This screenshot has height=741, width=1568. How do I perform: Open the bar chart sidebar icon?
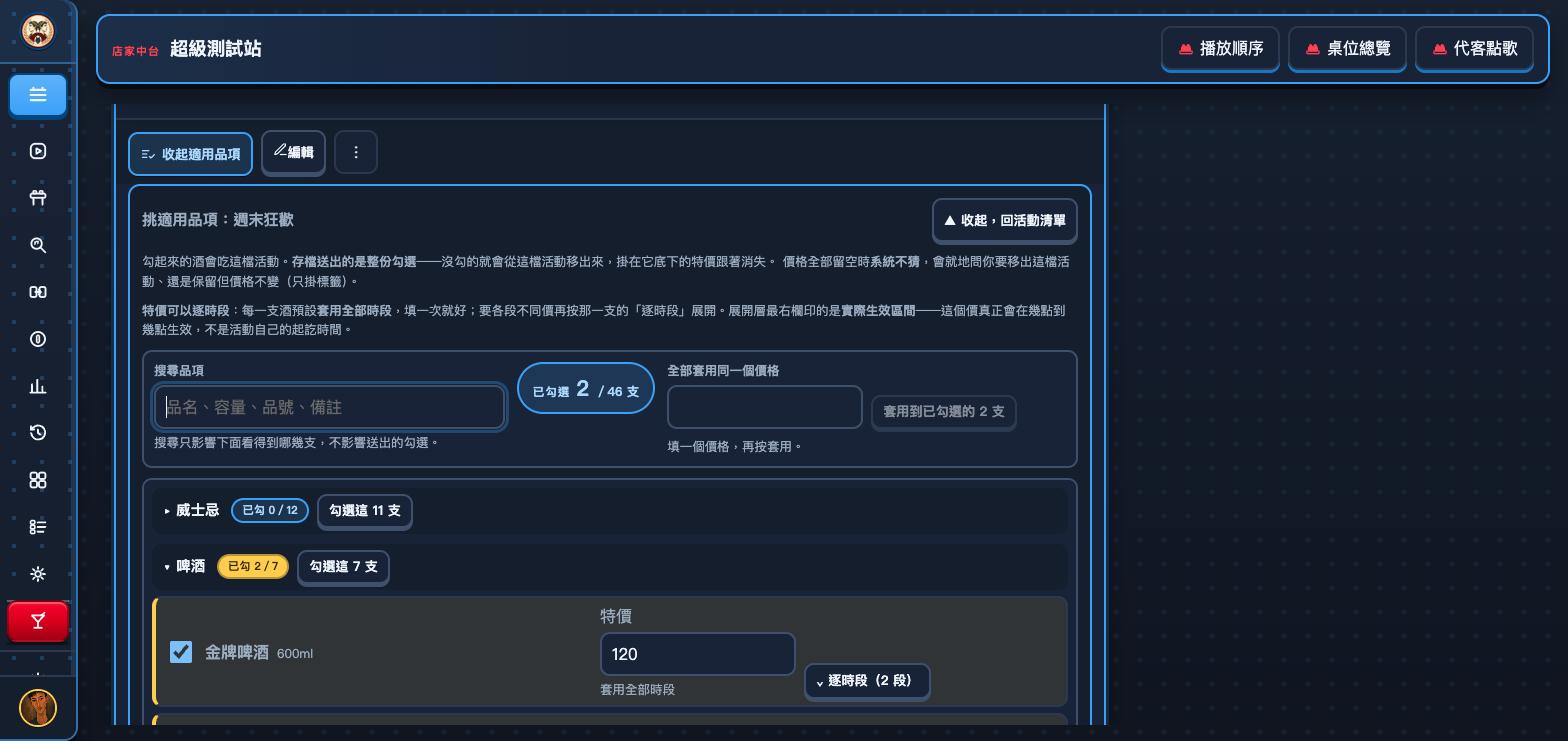click(x=38, y=386)
